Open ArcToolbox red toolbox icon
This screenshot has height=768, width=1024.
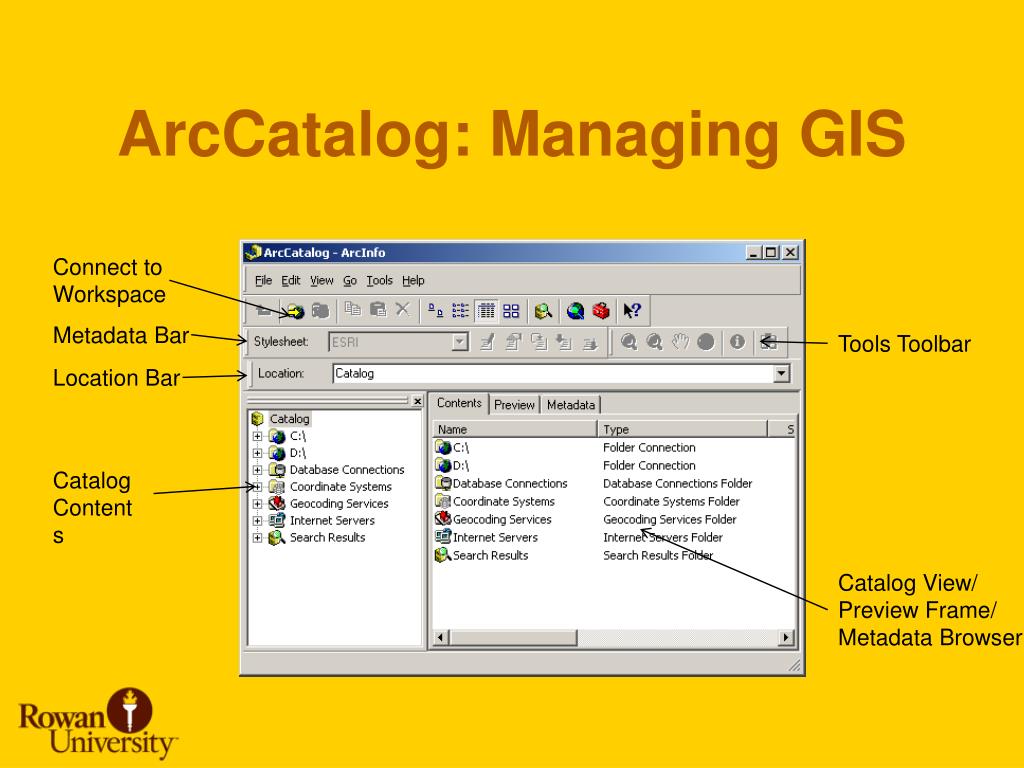601,311
